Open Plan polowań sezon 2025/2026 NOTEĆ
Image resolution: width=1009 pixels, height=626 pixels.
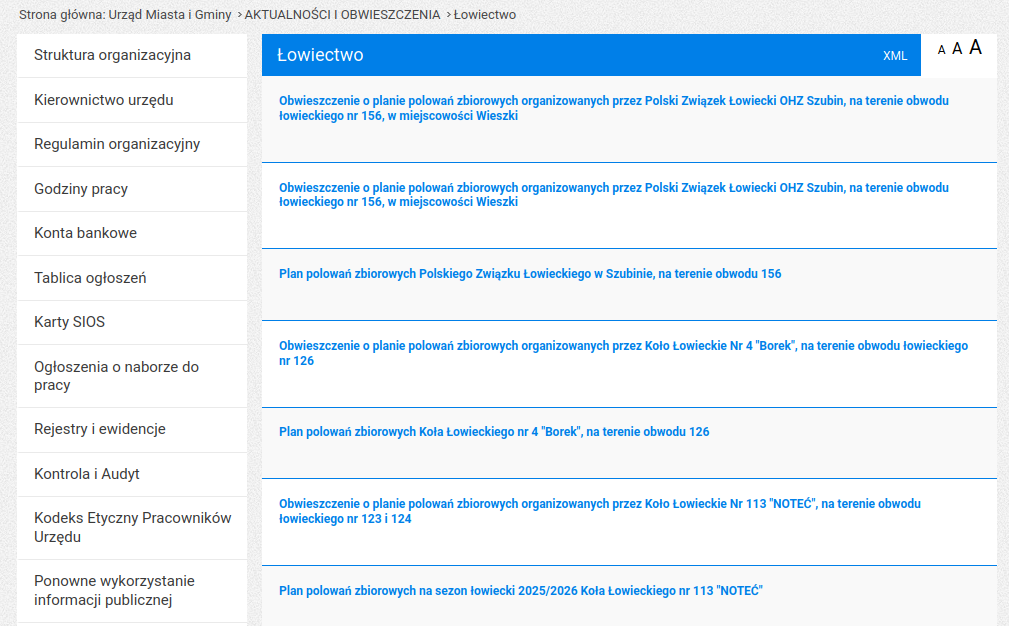point(520,591)
